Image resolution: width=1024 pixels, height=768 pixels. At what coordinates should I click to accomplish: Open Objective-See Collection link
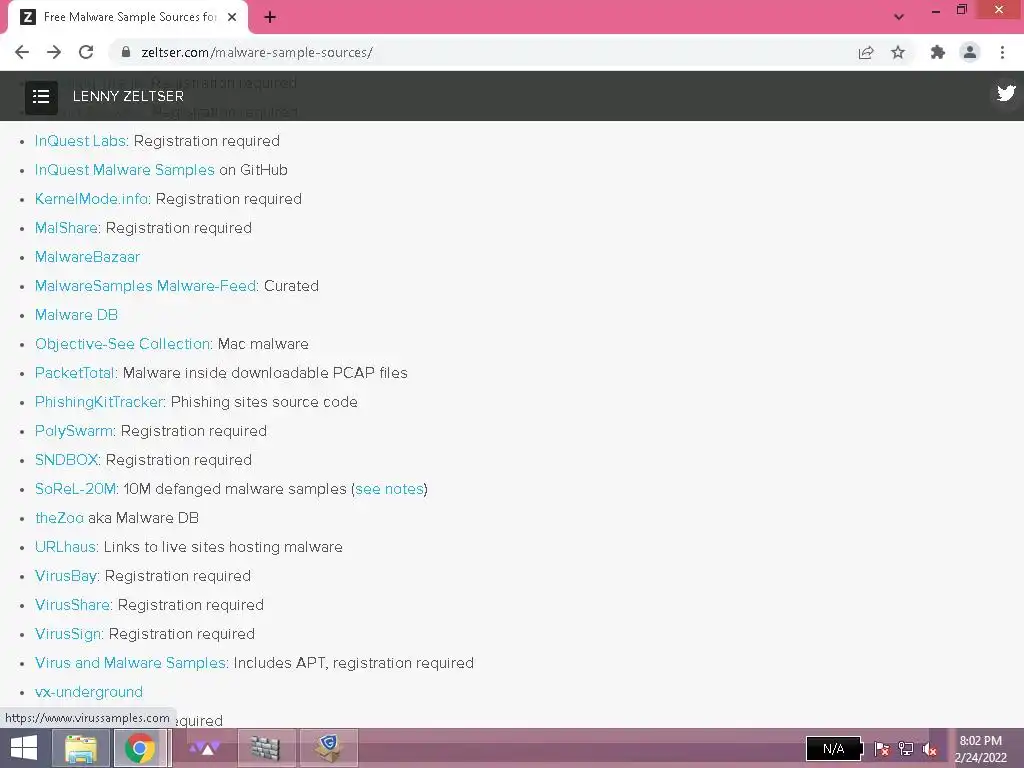[x=124, y=344]
